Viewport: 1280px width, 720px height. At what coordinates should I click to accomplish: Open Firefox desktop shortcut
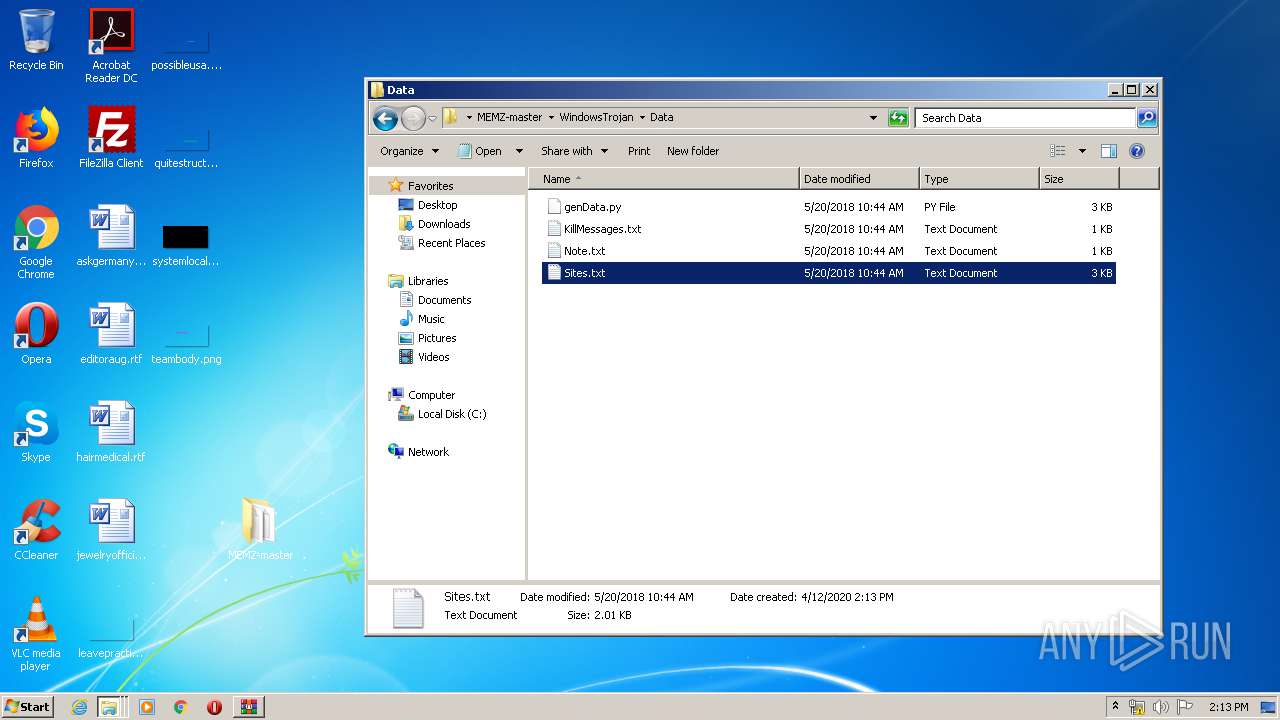[36, 138]
